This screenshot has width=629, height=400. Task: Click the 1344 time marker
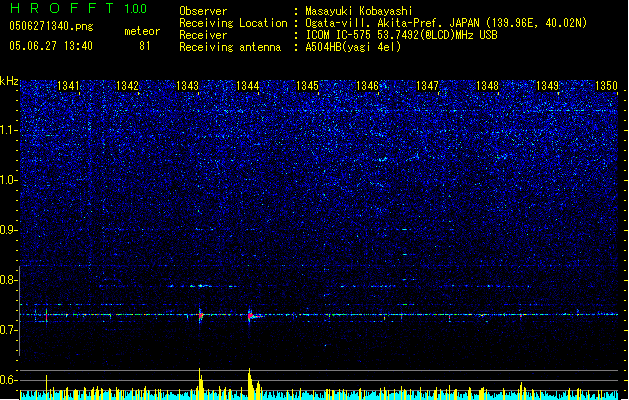248,86
